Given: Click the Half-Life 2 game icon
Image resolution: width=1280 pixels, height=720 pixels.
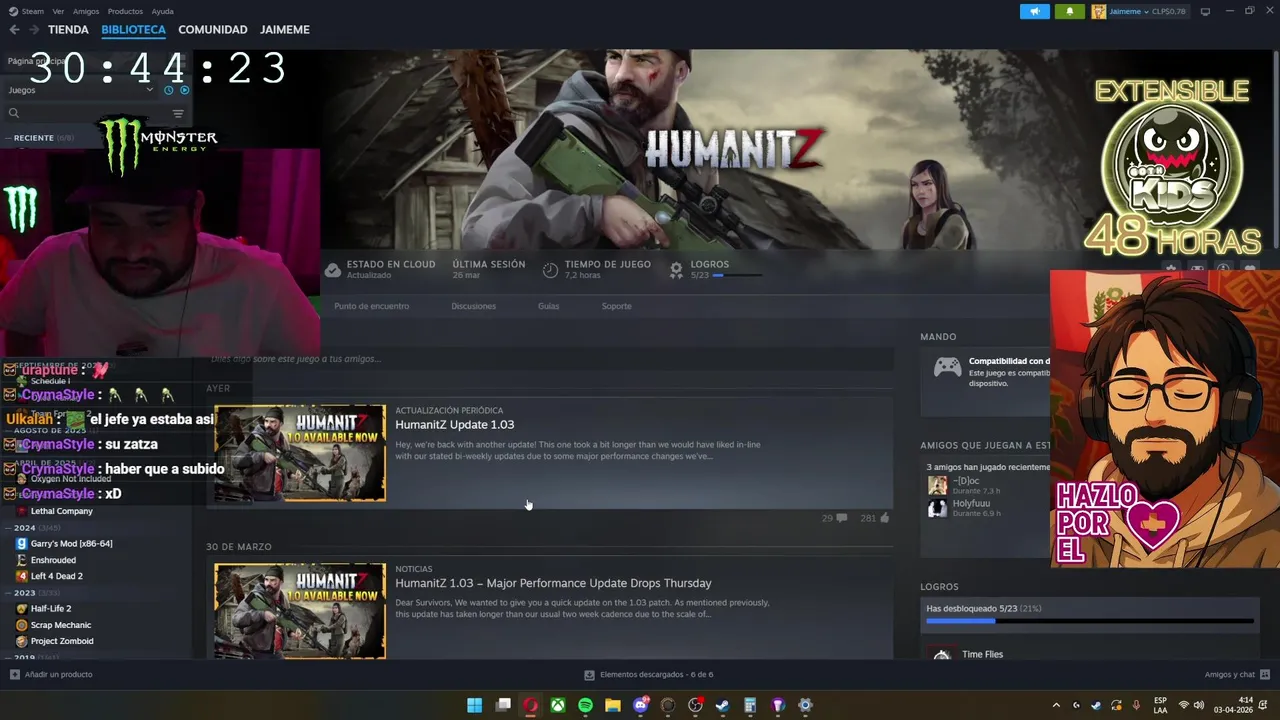Looking at the screenshot, I should pos(21,608).
